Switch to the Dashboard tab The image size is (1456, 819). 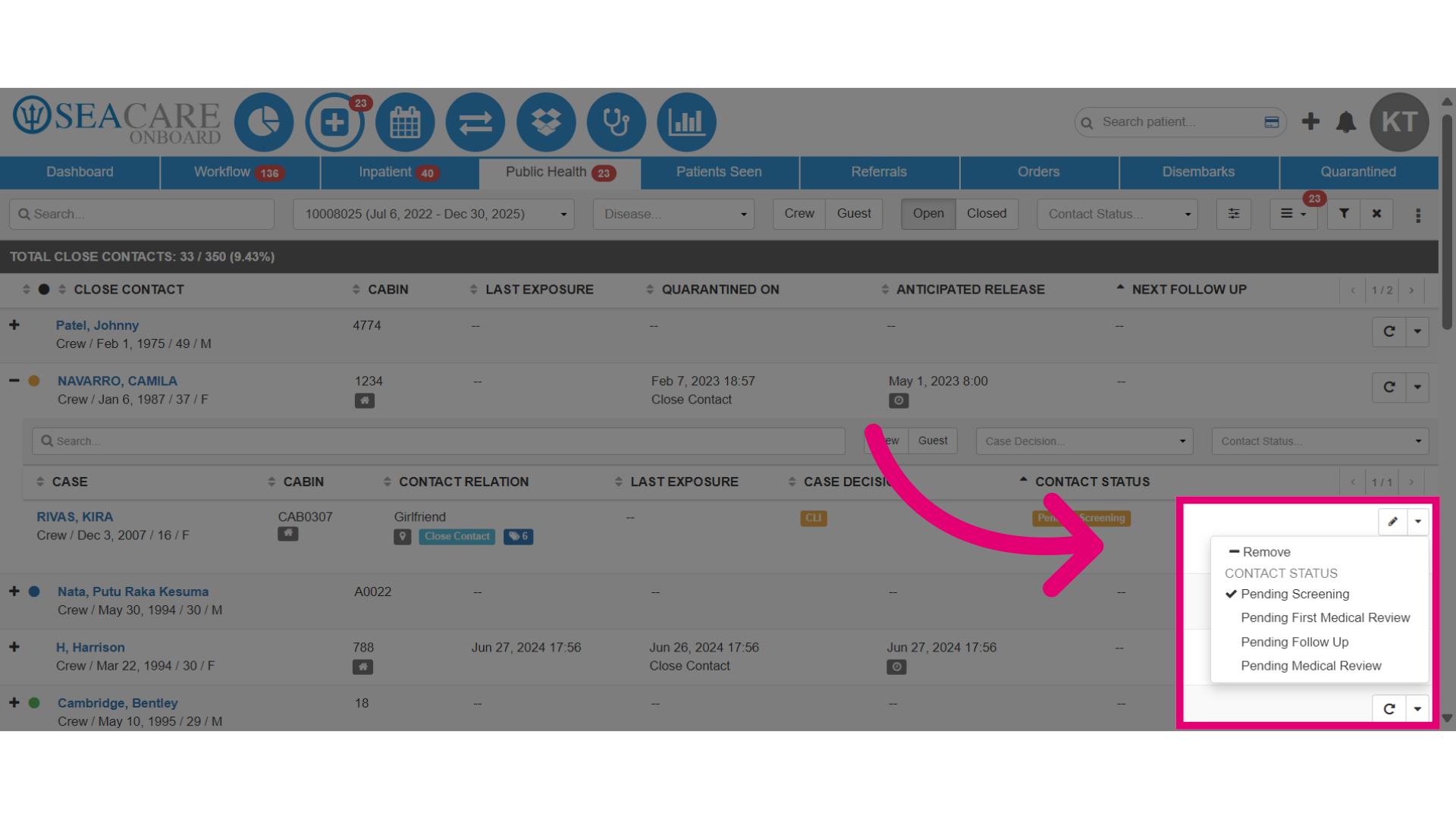(x=80, y=172)
